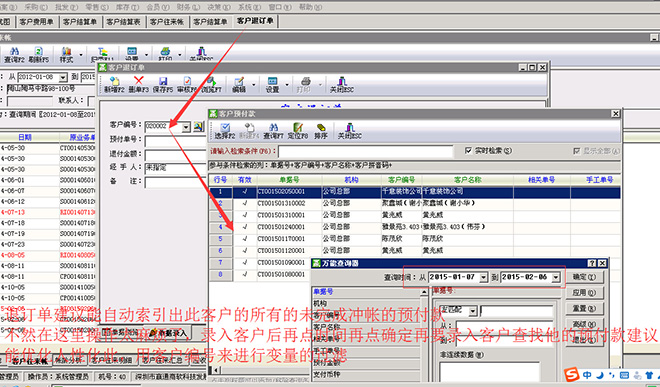
Task: Click customer lookup icon beside 客户编号 field
Action: click(199, 126)
